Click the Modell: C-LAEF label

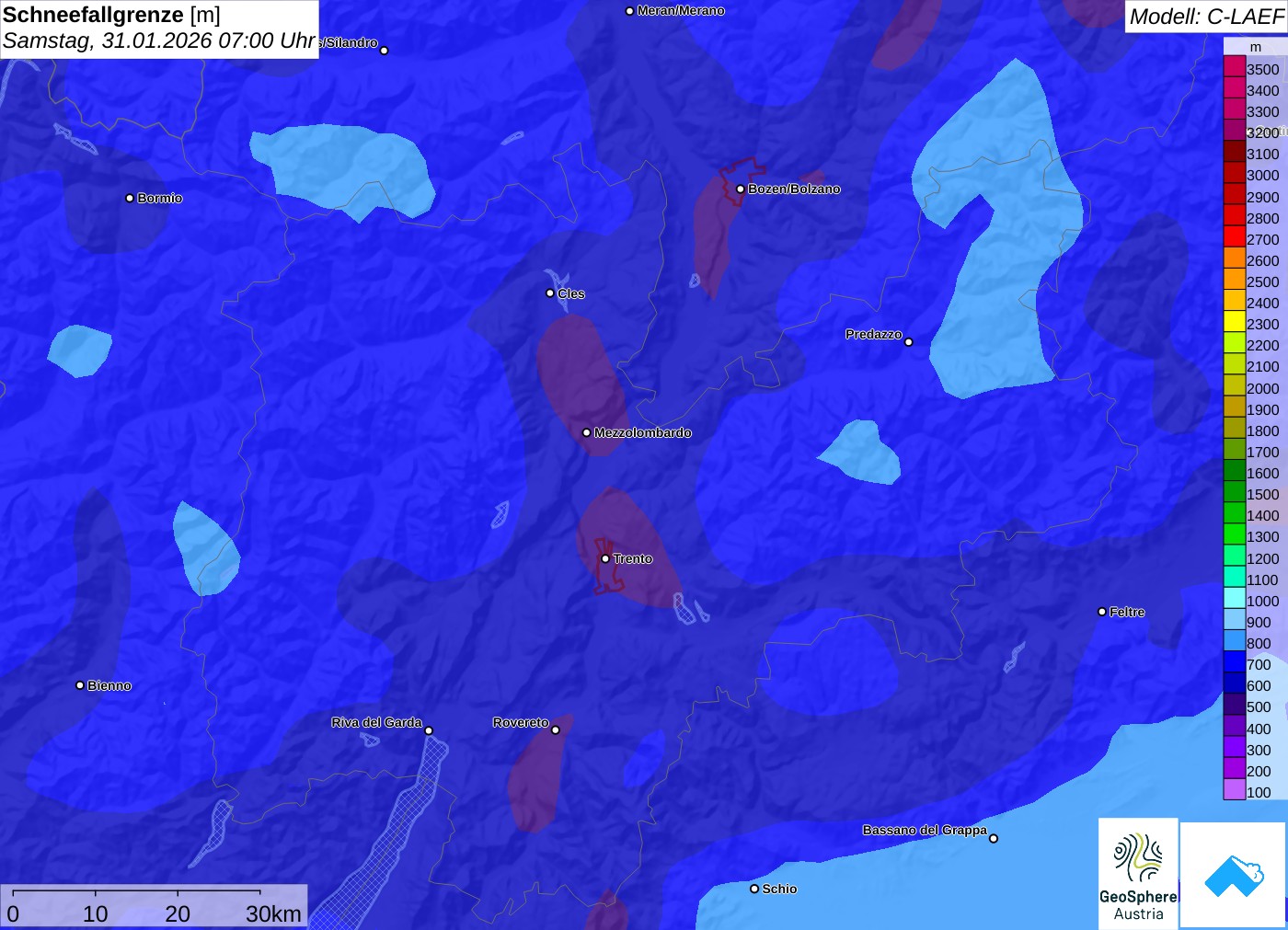[1206, 17]
